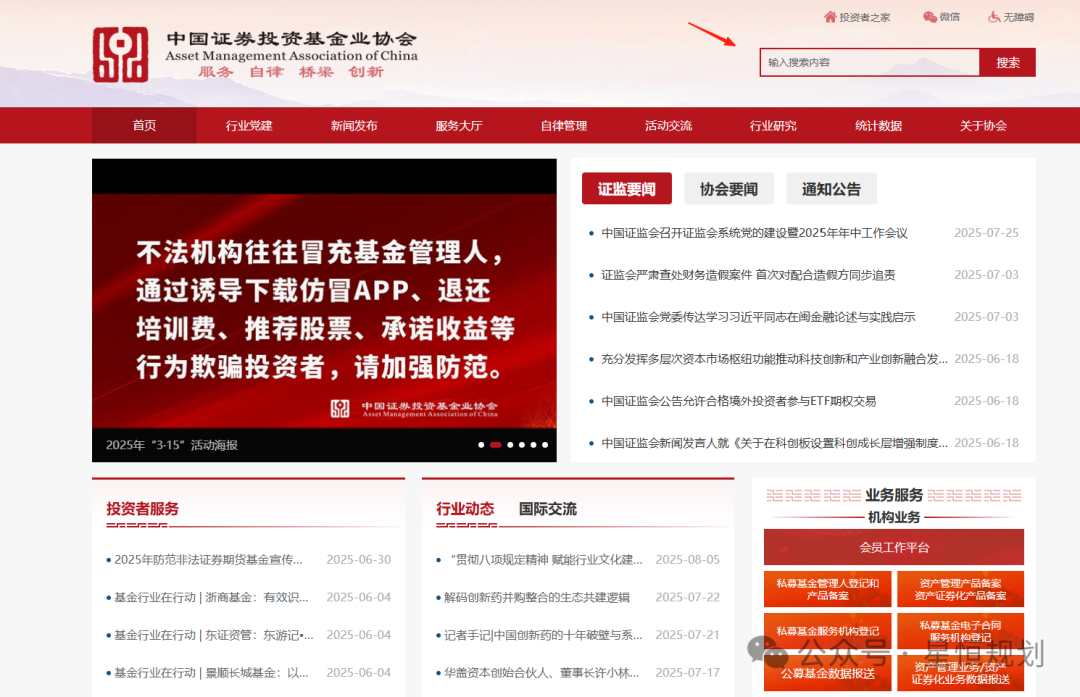
Task: Click 资产管理业务/资产证券化业务数据报送 button
Action: (x=960, y=673)
